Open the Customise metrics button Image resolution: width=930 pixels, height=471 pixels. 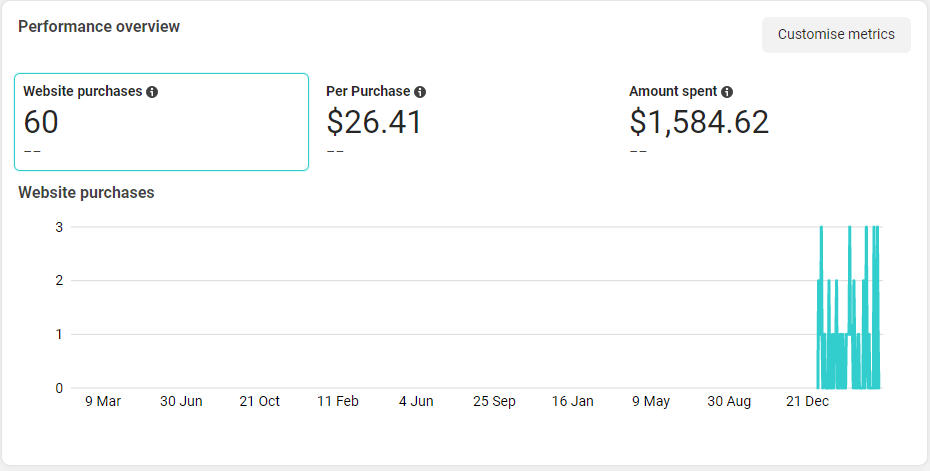[836, 34]
